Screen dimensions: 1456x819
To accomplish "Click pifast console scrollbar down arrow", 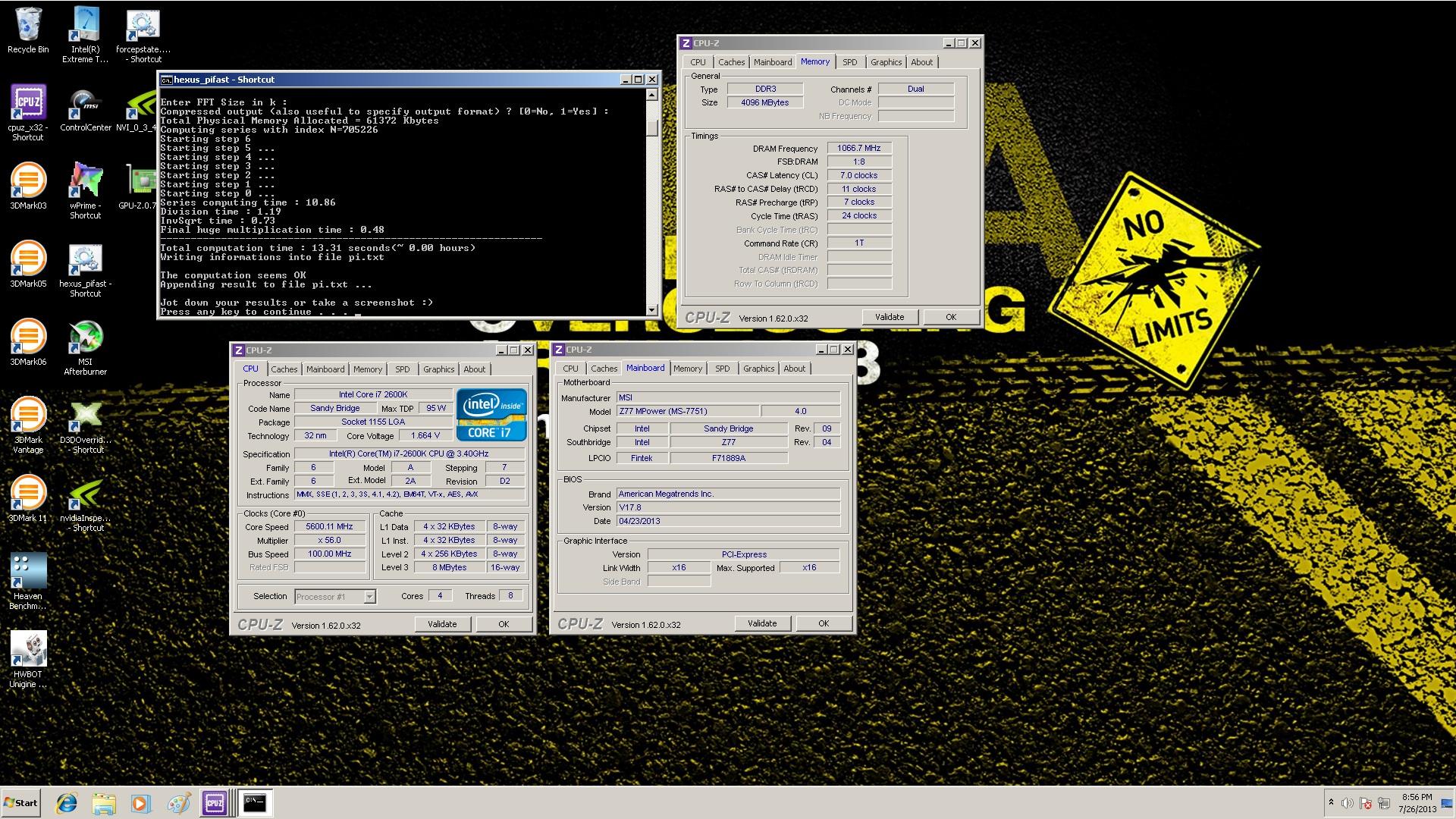I will coord(651,309).
